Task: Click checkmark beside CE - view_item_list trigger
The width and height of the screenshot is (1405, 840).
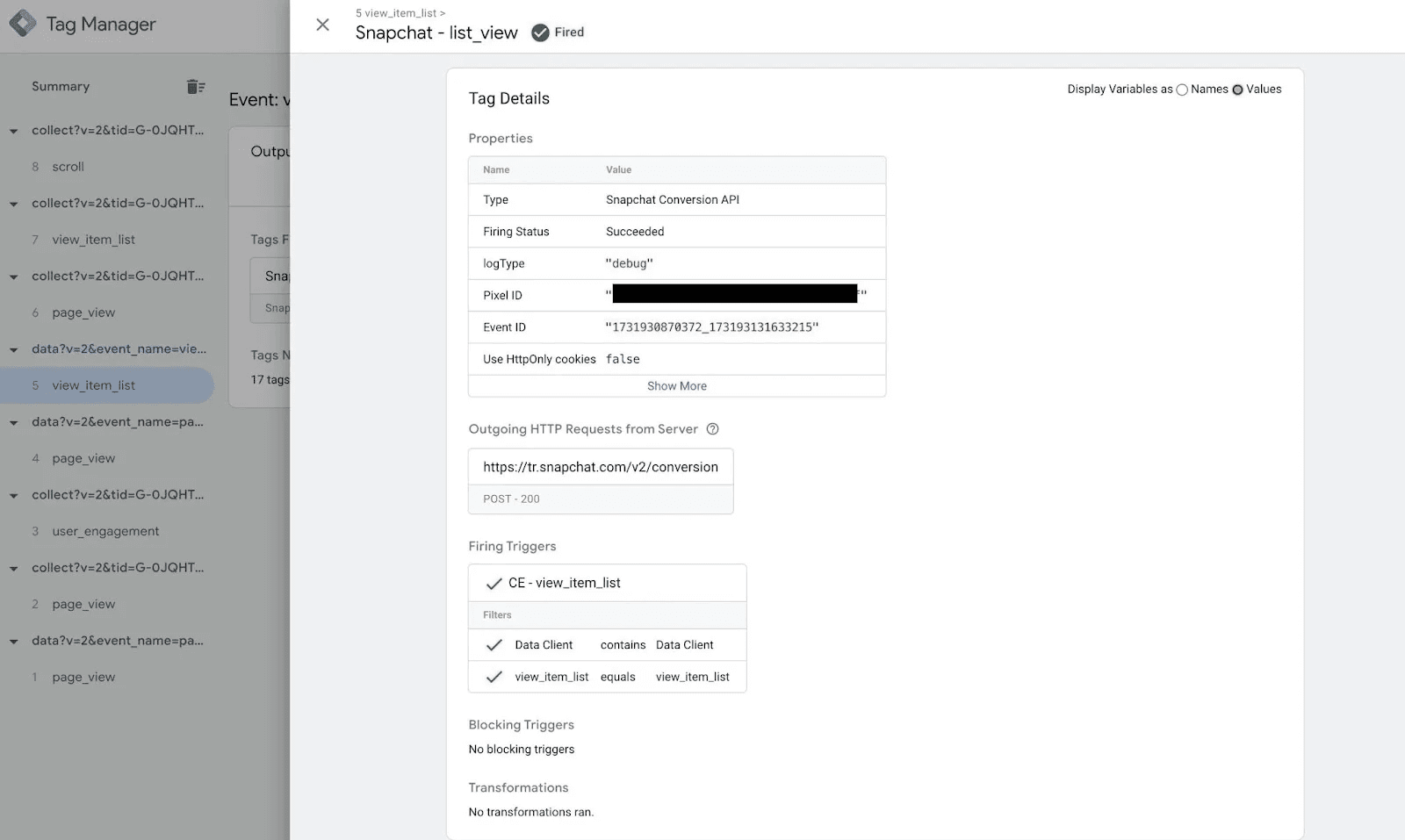Action: [494, 584]
